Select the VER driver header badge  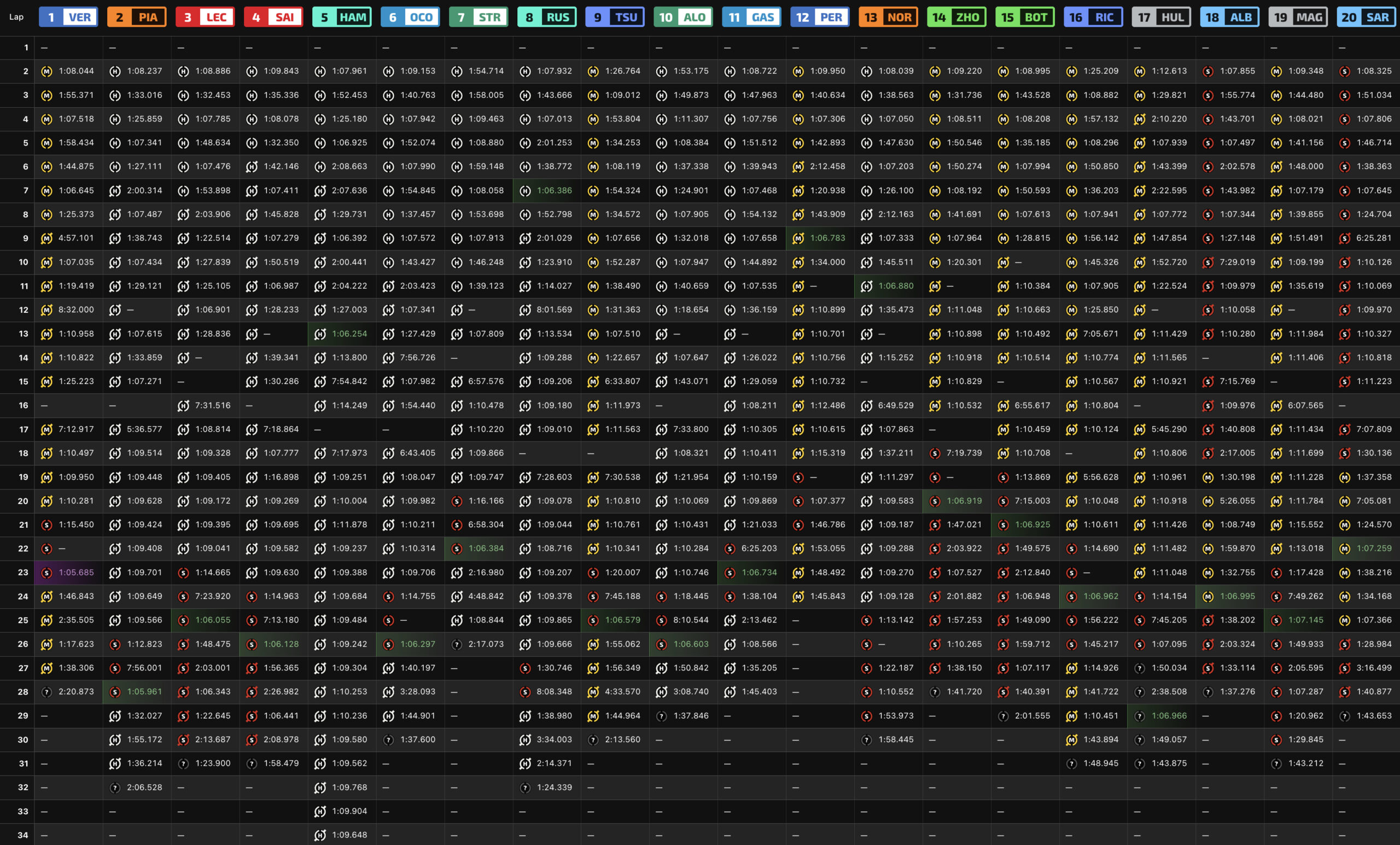[68, 17]
